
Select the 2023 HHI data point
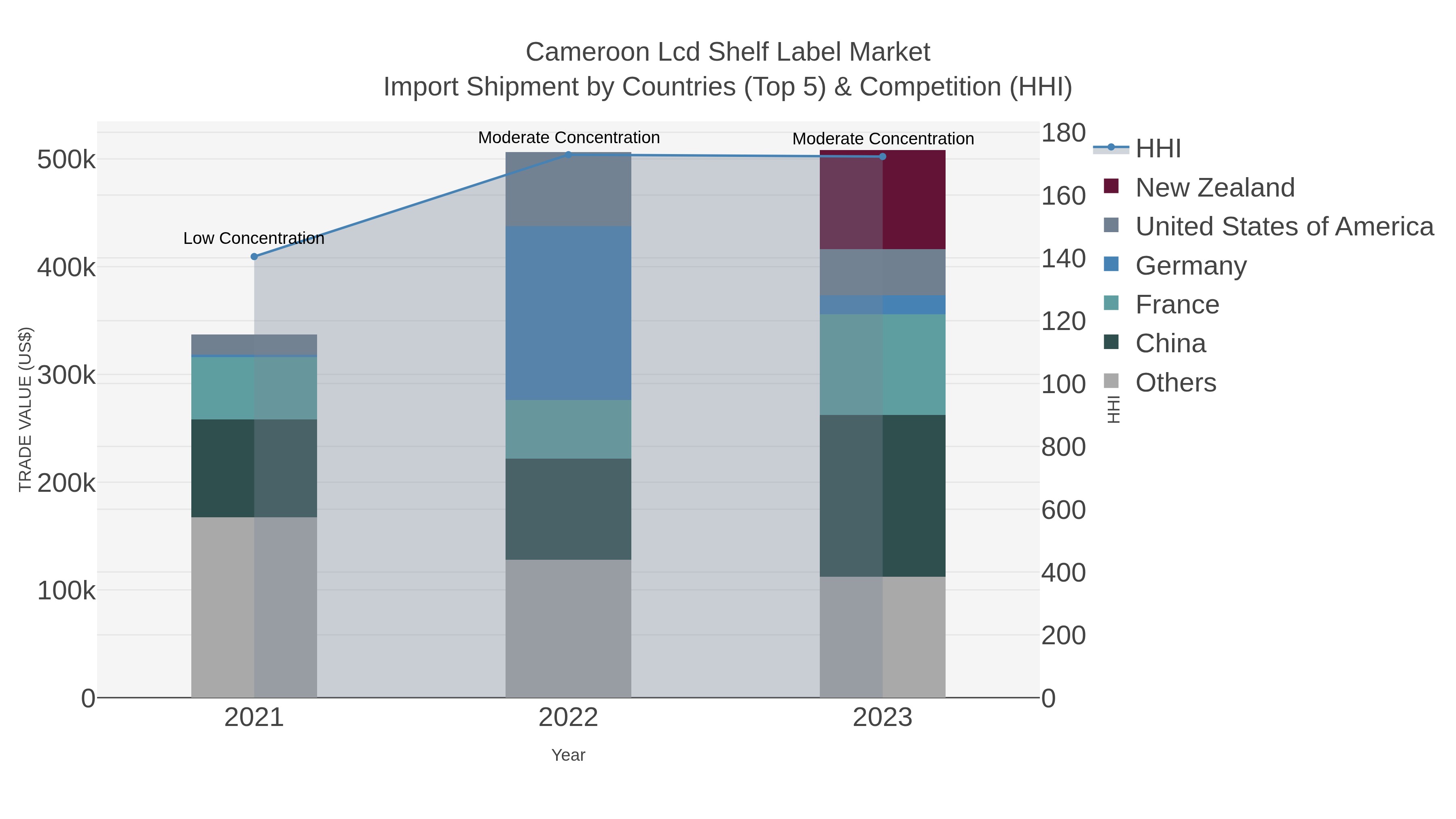(882, 157)
